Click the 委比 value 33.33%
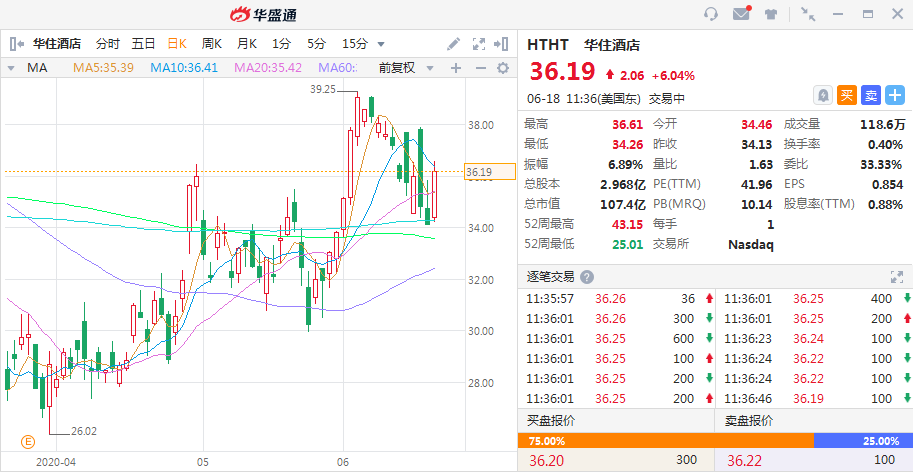The width and height of the screenshot is (914, 472). pos(881,164)
